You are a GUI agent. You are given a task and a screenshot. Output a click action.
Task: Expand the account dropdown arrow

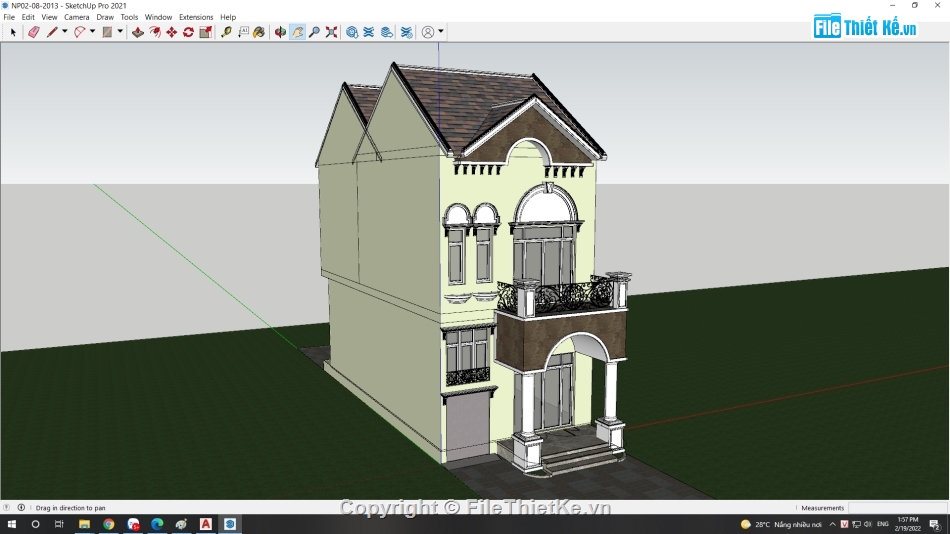pos(441,32)
